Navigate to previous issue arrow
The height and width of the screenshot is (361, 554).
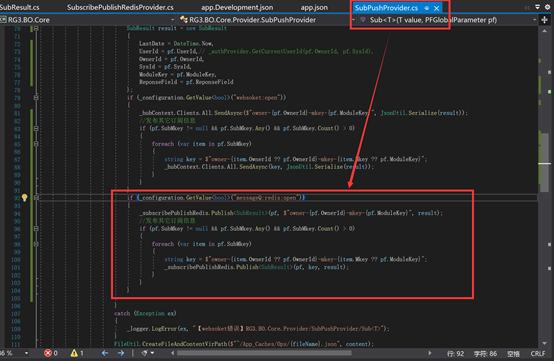point(105,353)
